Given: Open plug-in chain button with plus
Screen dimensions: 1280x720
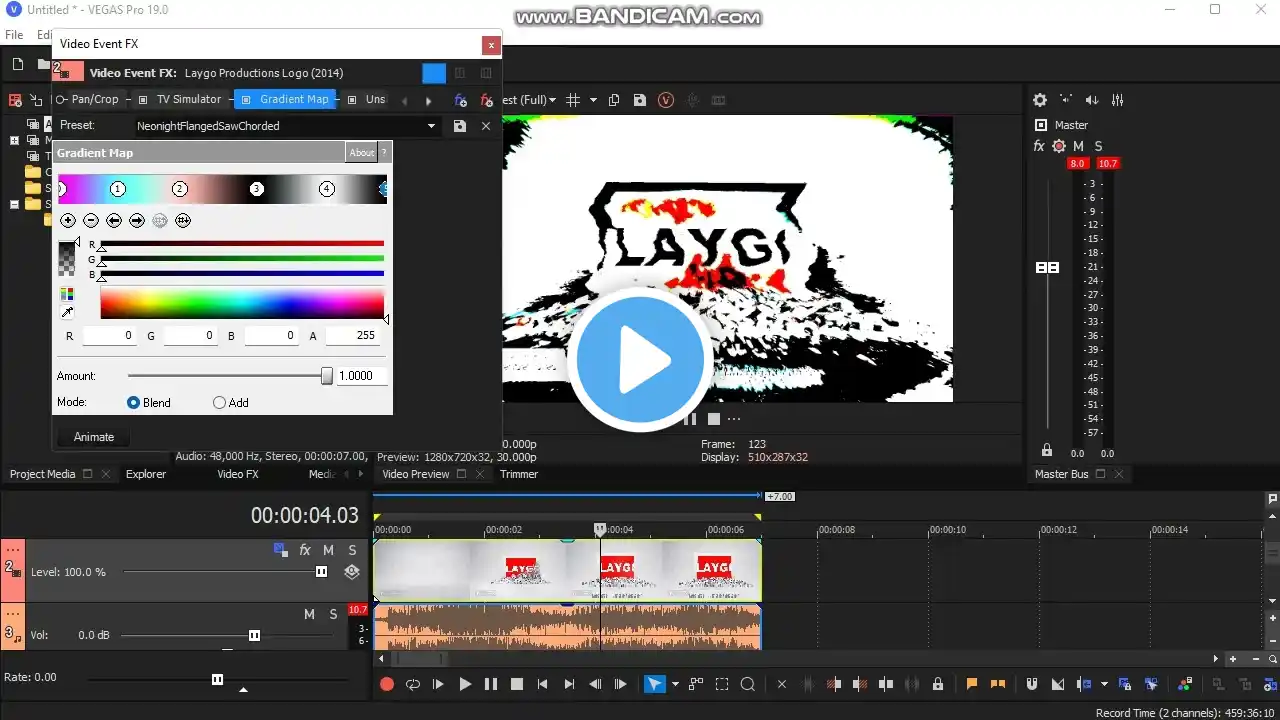Looking at the screenshot, I should 460,100.
